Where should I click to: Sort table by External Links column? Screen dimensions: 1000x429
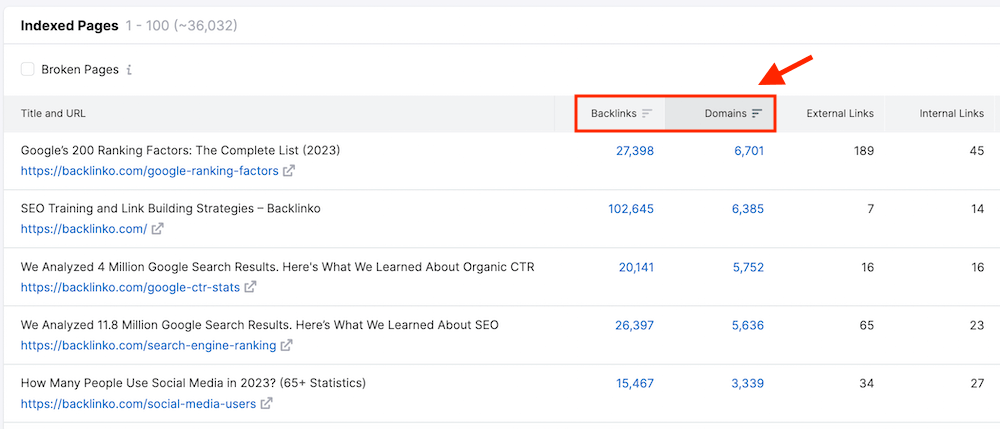pos(840,114)
